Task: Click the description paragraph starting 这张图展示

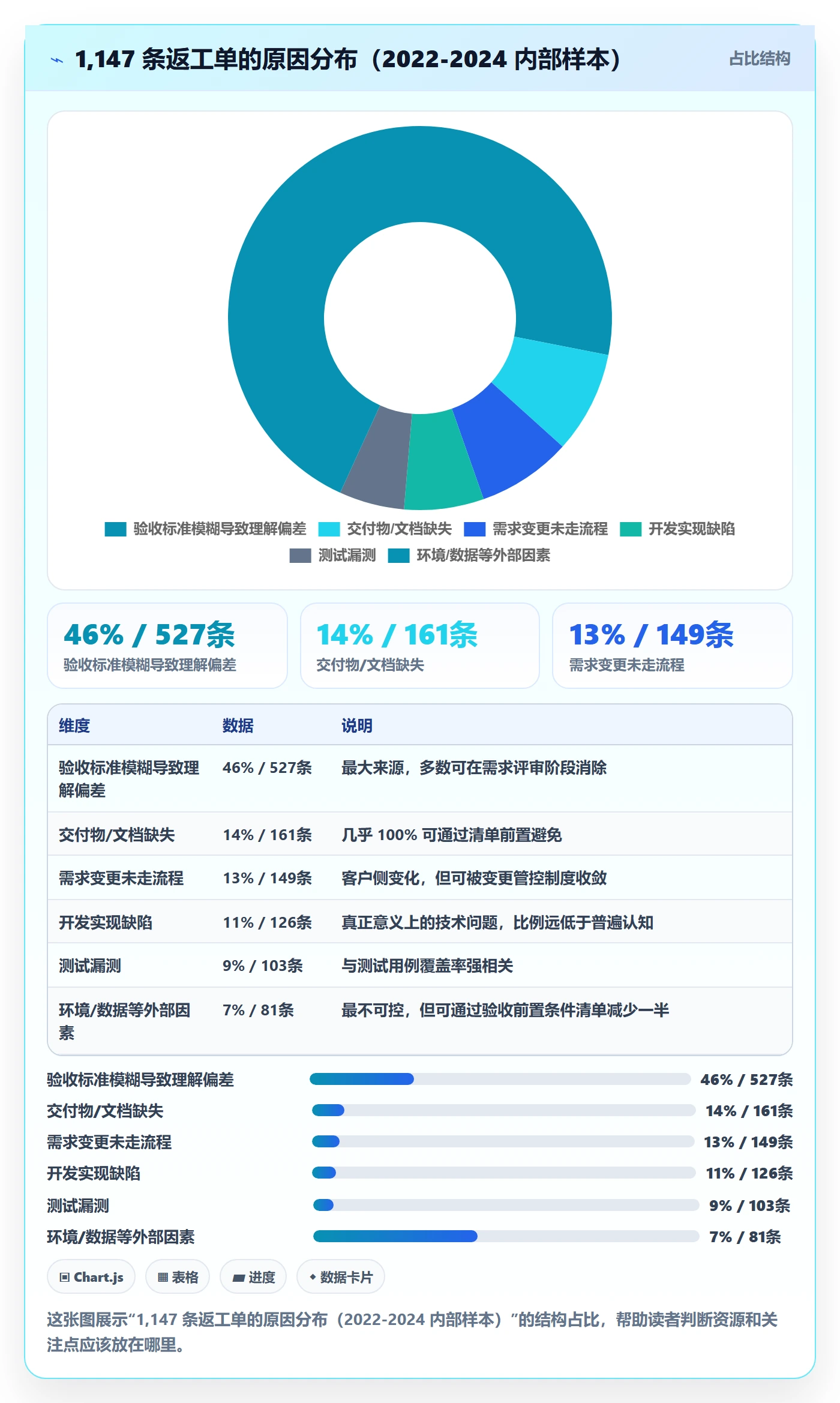Action: [x=413, y=1332]
